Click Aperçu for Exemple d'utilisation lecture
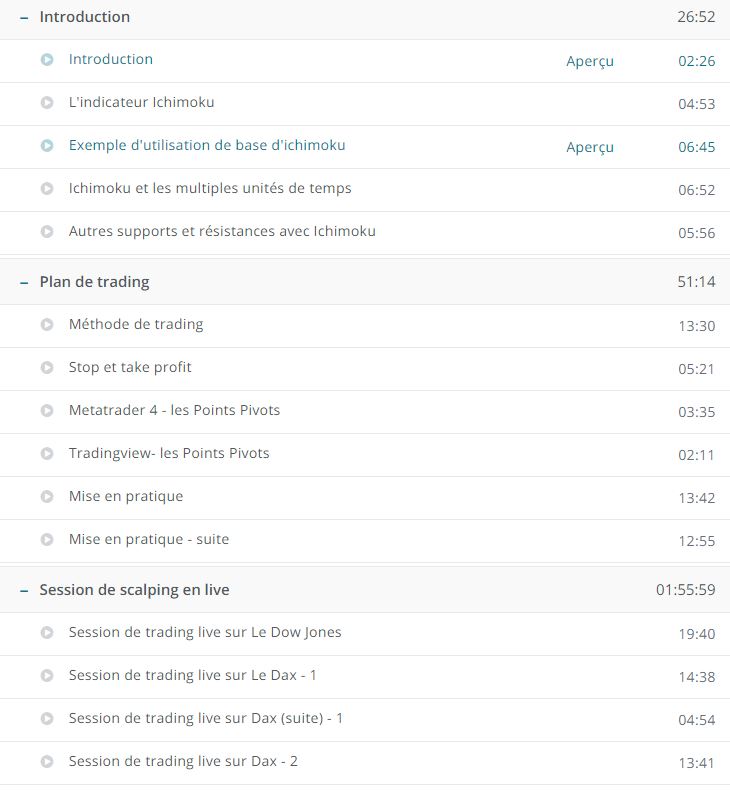 (590, 147)
